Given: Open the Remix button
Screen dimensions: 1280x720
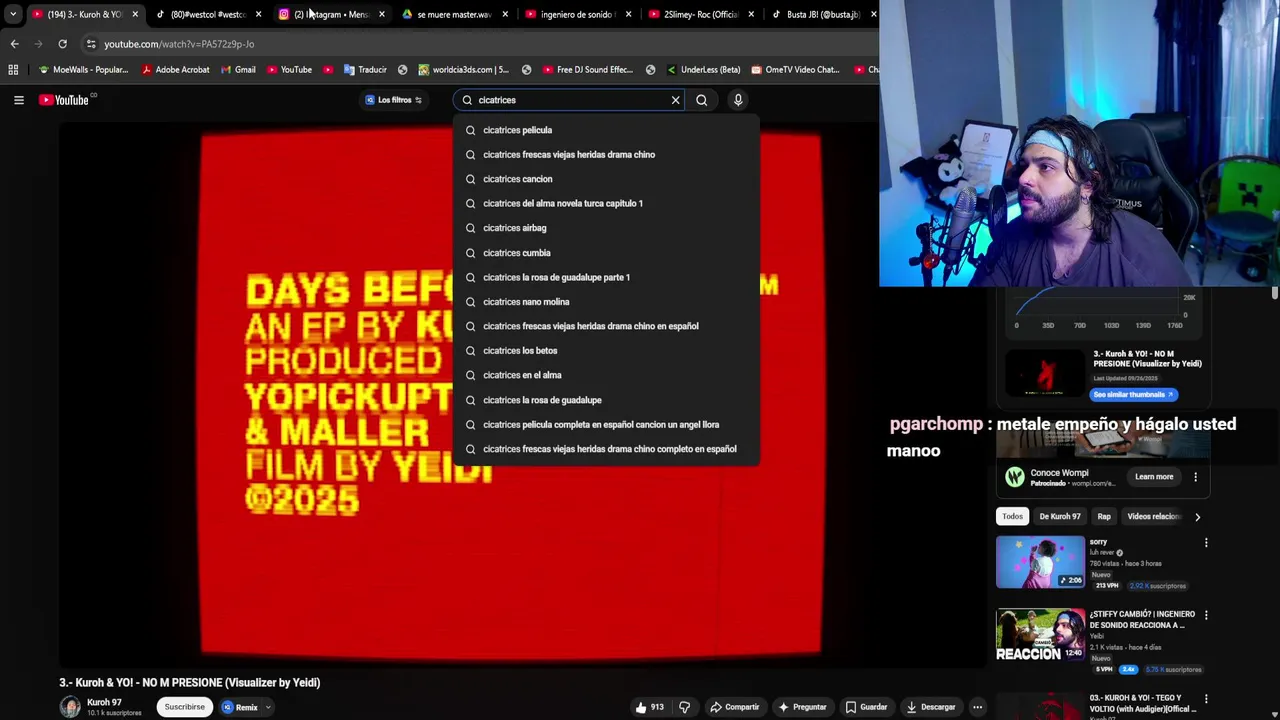Looking at the screenshot, I should (x=240, y=707).
